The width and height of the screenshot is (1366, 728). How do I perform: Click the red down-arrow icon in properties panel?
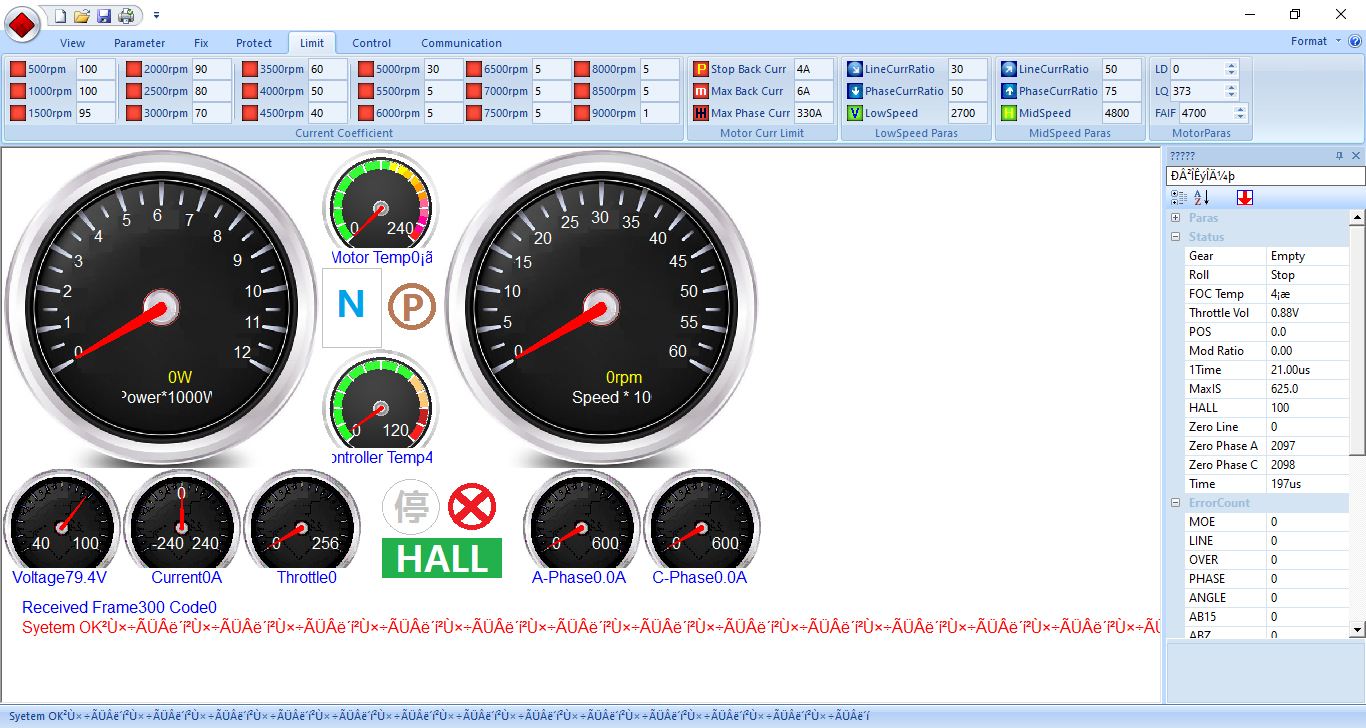click(x=1244, y=198)
